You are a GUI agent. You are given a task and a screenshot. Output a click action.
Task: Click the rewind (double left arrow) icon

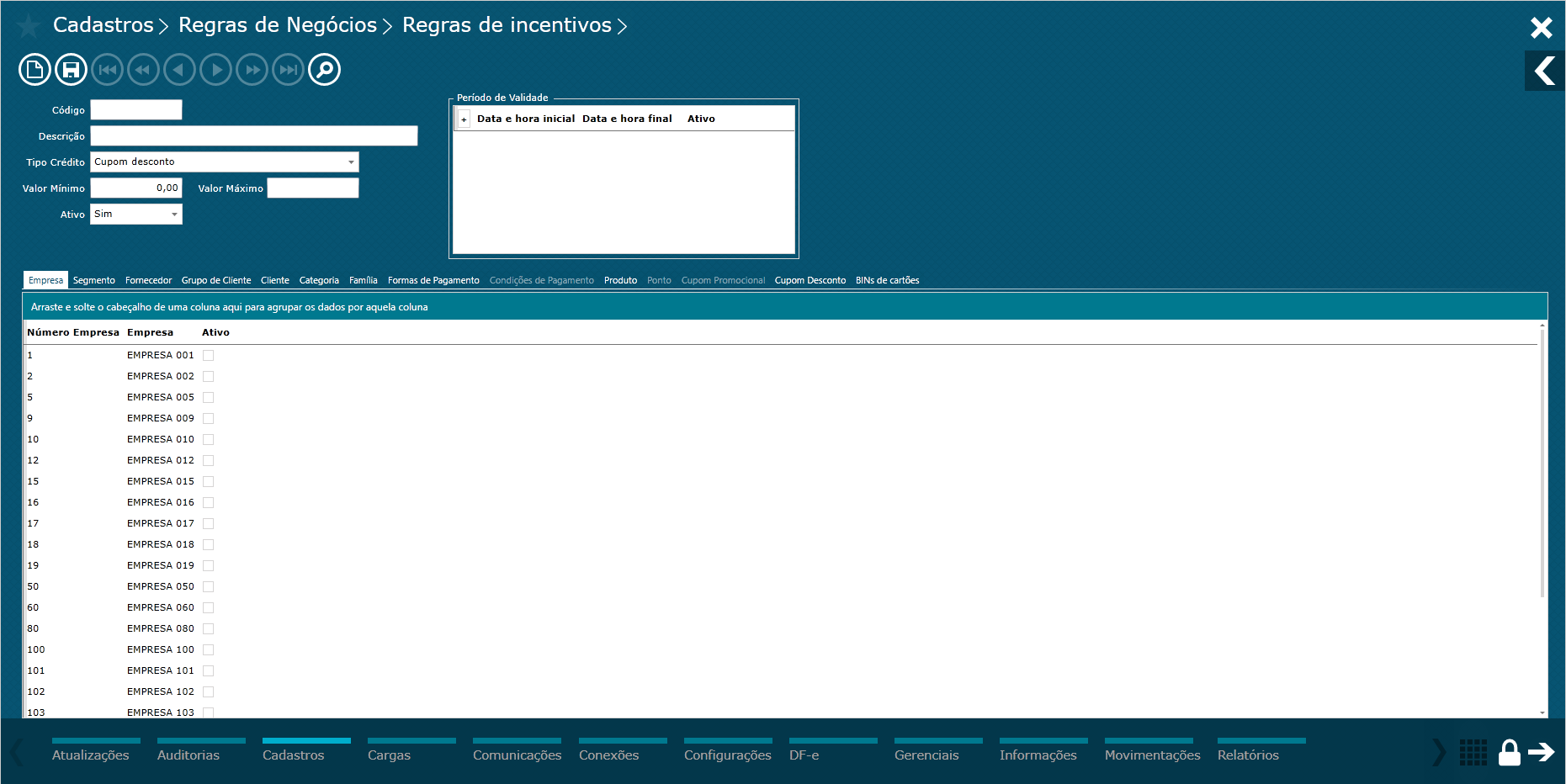coord(144,70)
